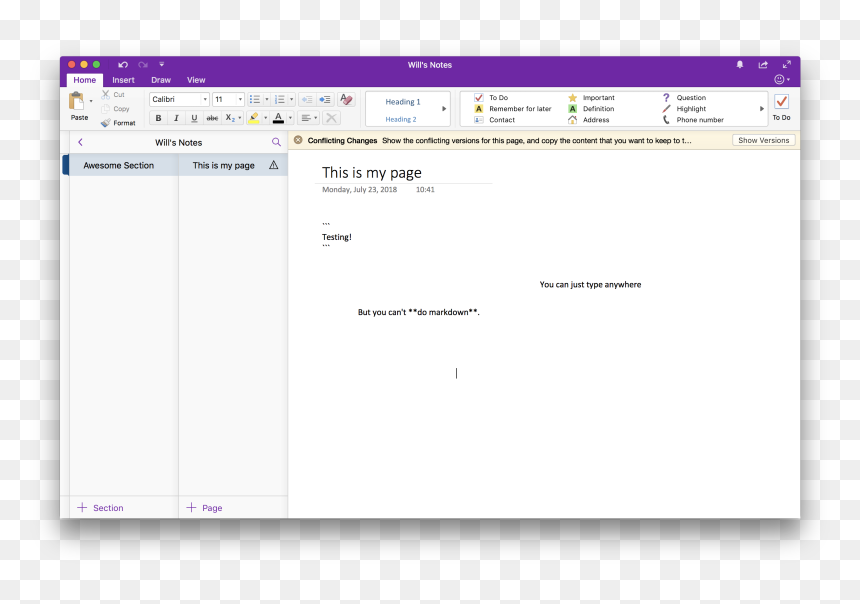Apply the Contact tag

click(x=494, y=120)
